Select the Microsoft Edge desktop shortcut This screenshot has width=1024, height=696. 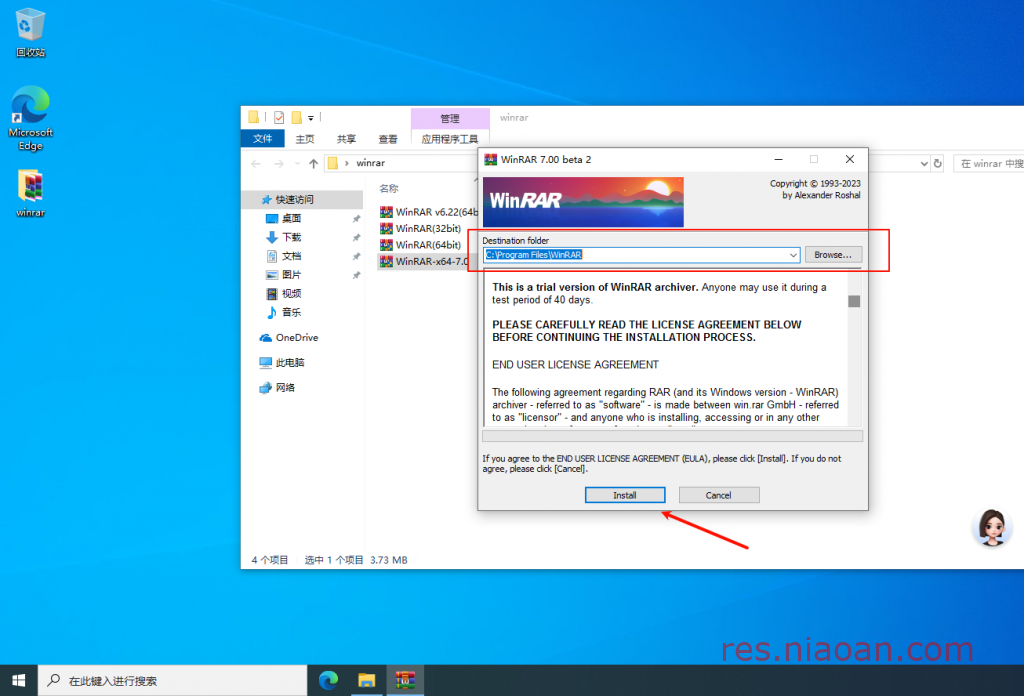(31, 117)
